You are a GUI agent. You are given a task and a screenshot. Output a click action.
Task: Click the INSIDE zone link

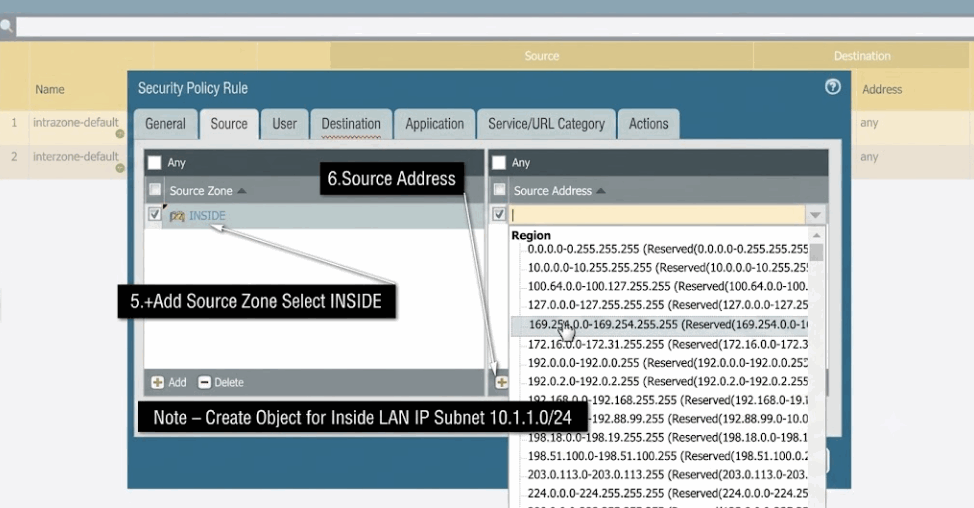(207, 215)
